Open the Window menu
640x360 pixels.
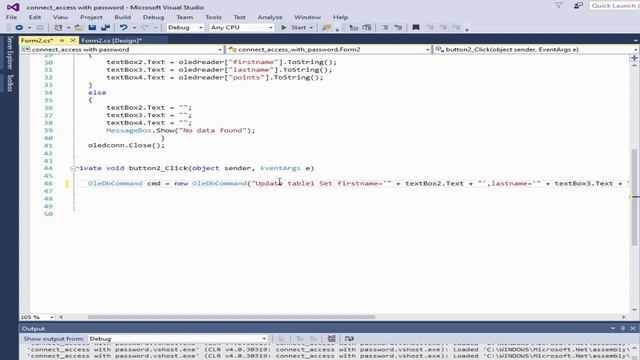(x=307, y=17)
